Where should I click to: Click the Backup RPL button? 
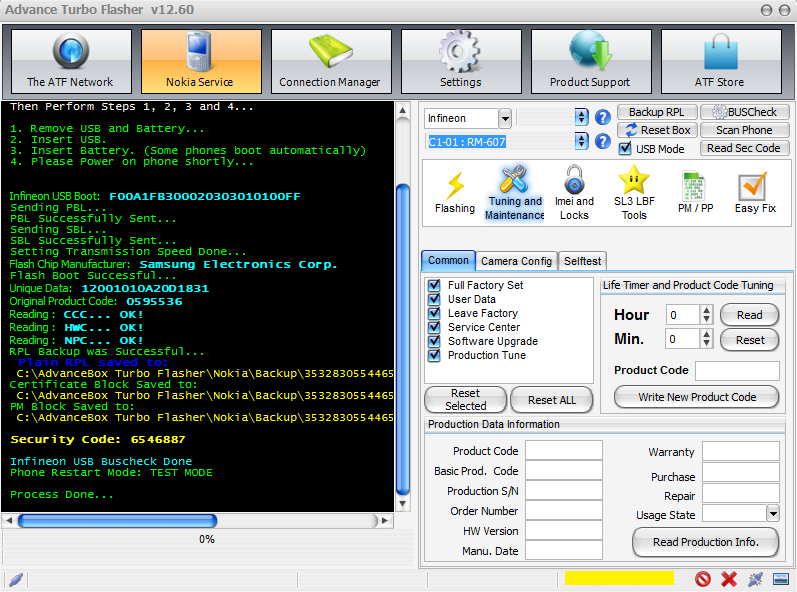tap(657, 112)
